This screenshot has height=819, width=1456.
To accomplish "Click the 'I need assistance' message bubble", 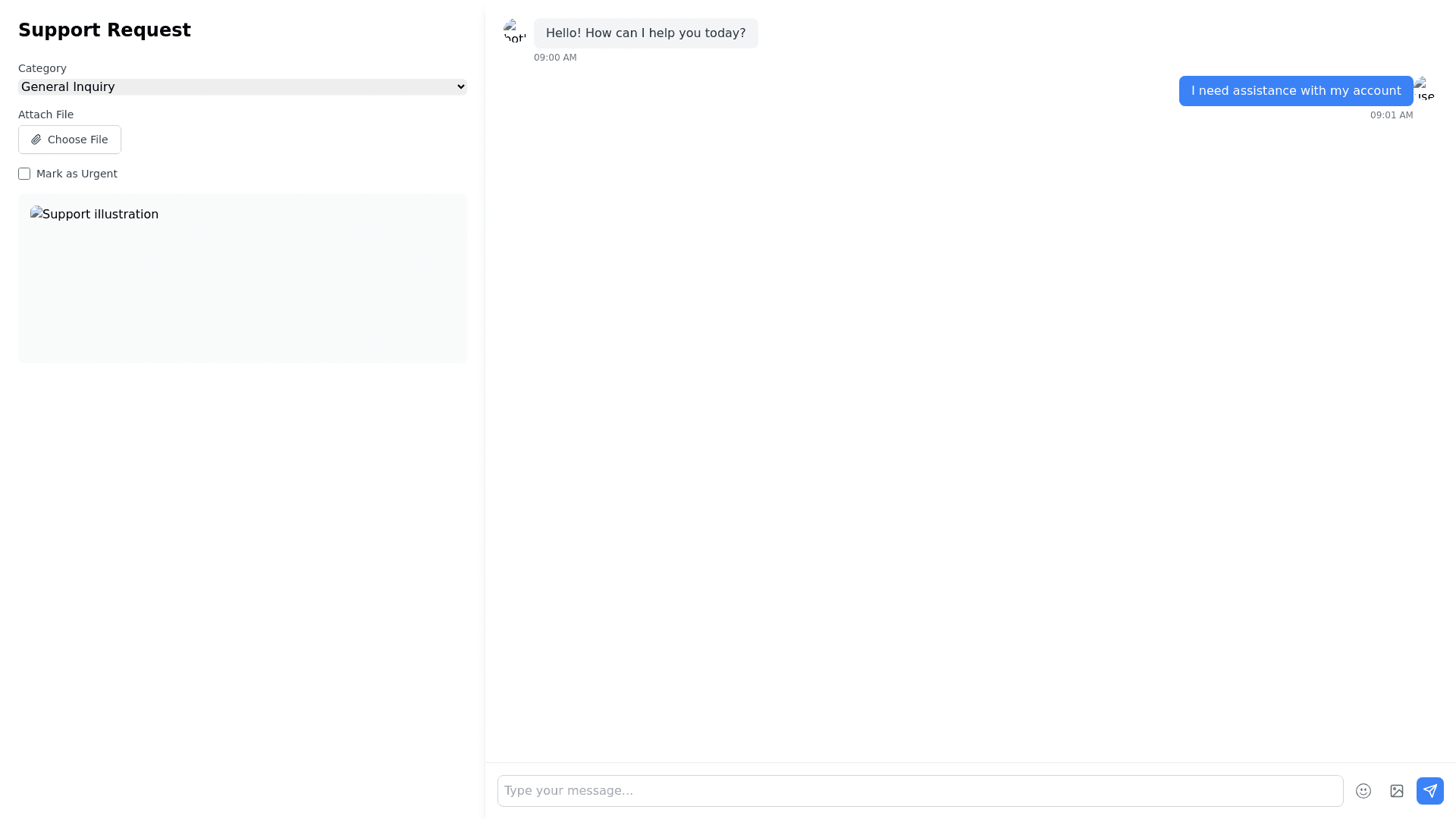I will (1295, 91).
